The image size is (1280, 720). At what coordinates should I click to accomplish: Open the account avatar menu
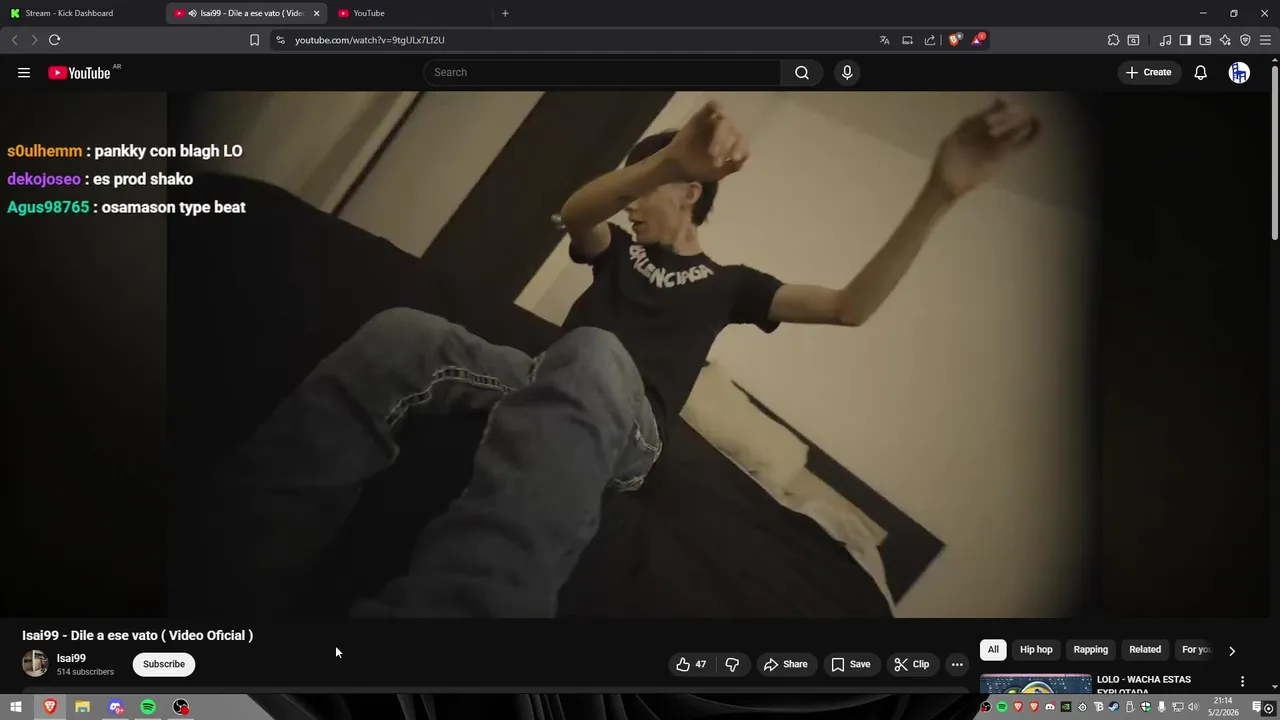pos(1239,72)
